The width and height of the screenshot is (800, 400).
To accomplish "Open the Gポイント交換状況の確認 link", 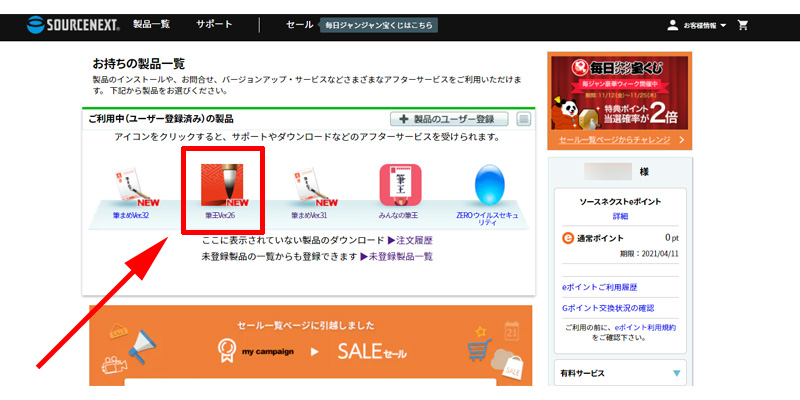I will [x=608, y=308].
